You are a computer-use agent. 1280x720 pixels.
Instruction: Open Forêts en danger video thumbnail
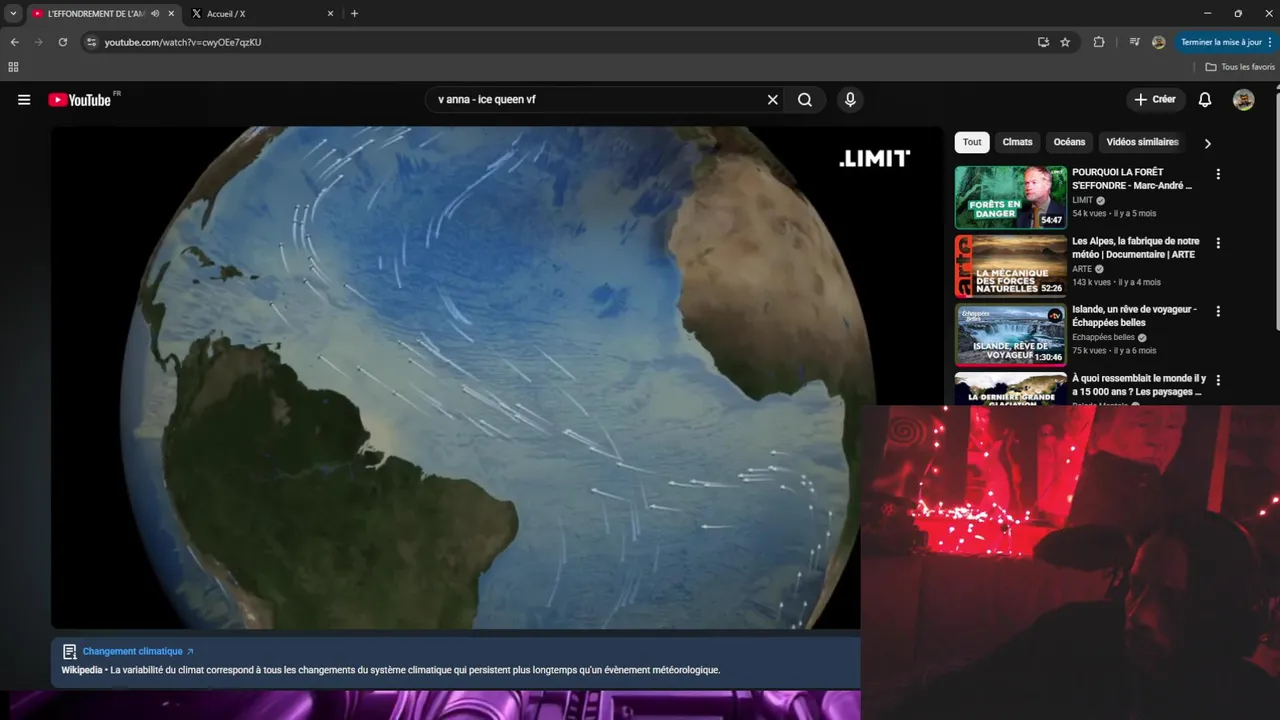[x=1010, y=197]
